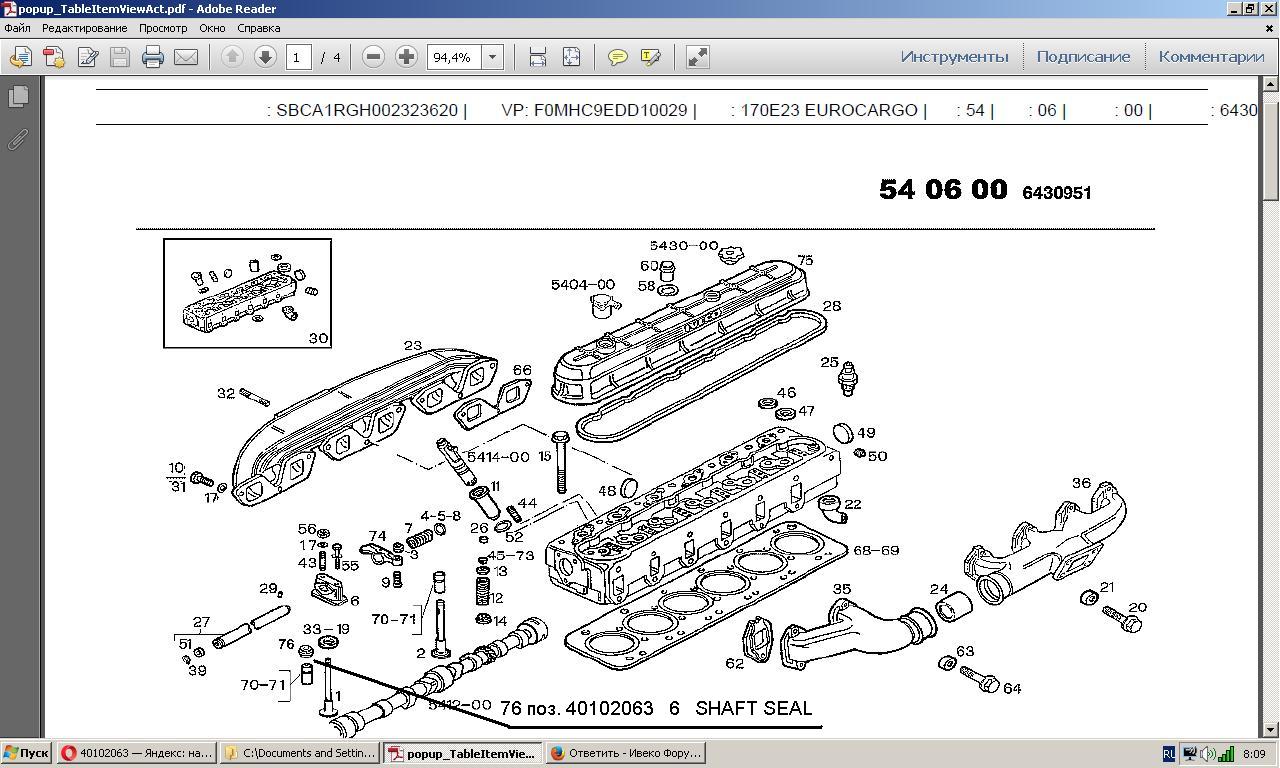Click the heading text 54 06 00
The height and width of the screenshot is (768, 1280).
pyautogui.click(x=943, y=189)
